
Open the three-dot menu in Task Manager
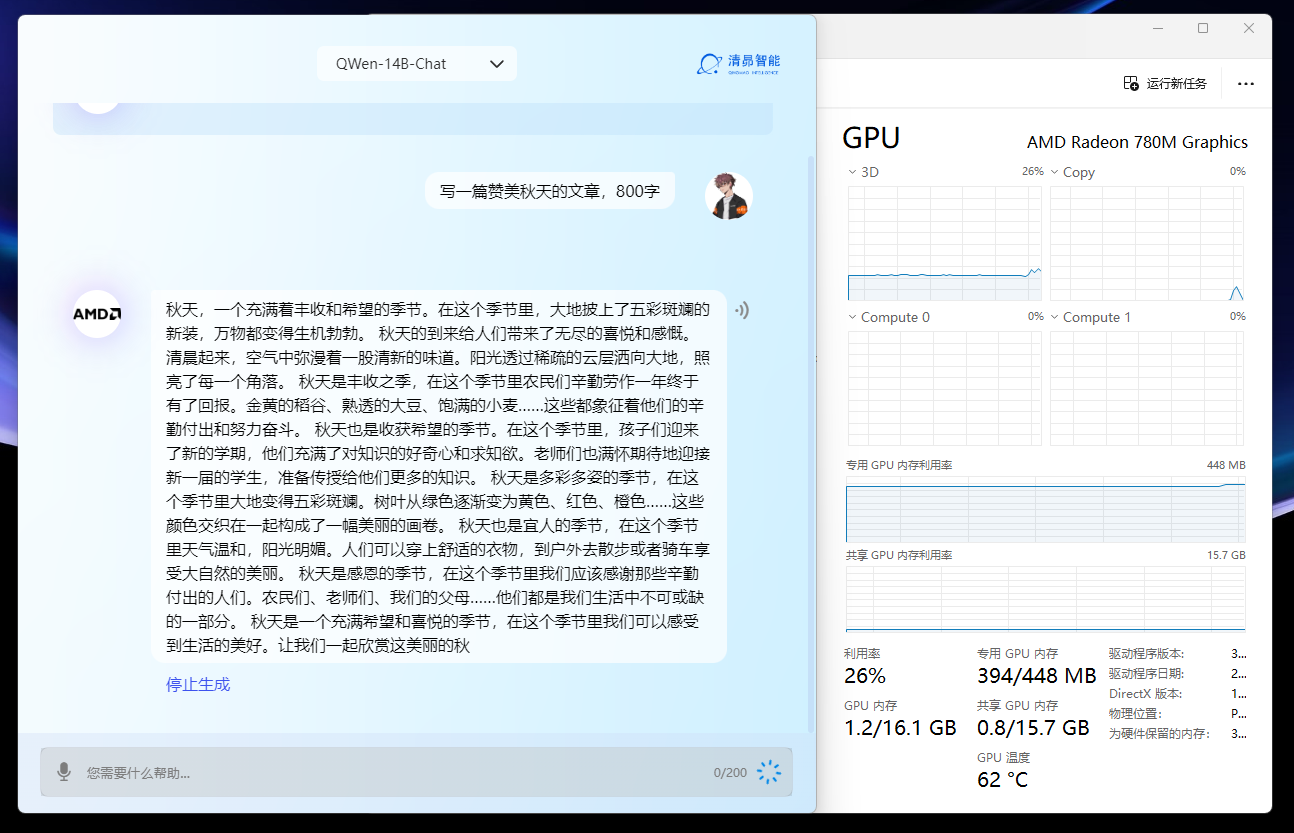[x=1245, y=83]
